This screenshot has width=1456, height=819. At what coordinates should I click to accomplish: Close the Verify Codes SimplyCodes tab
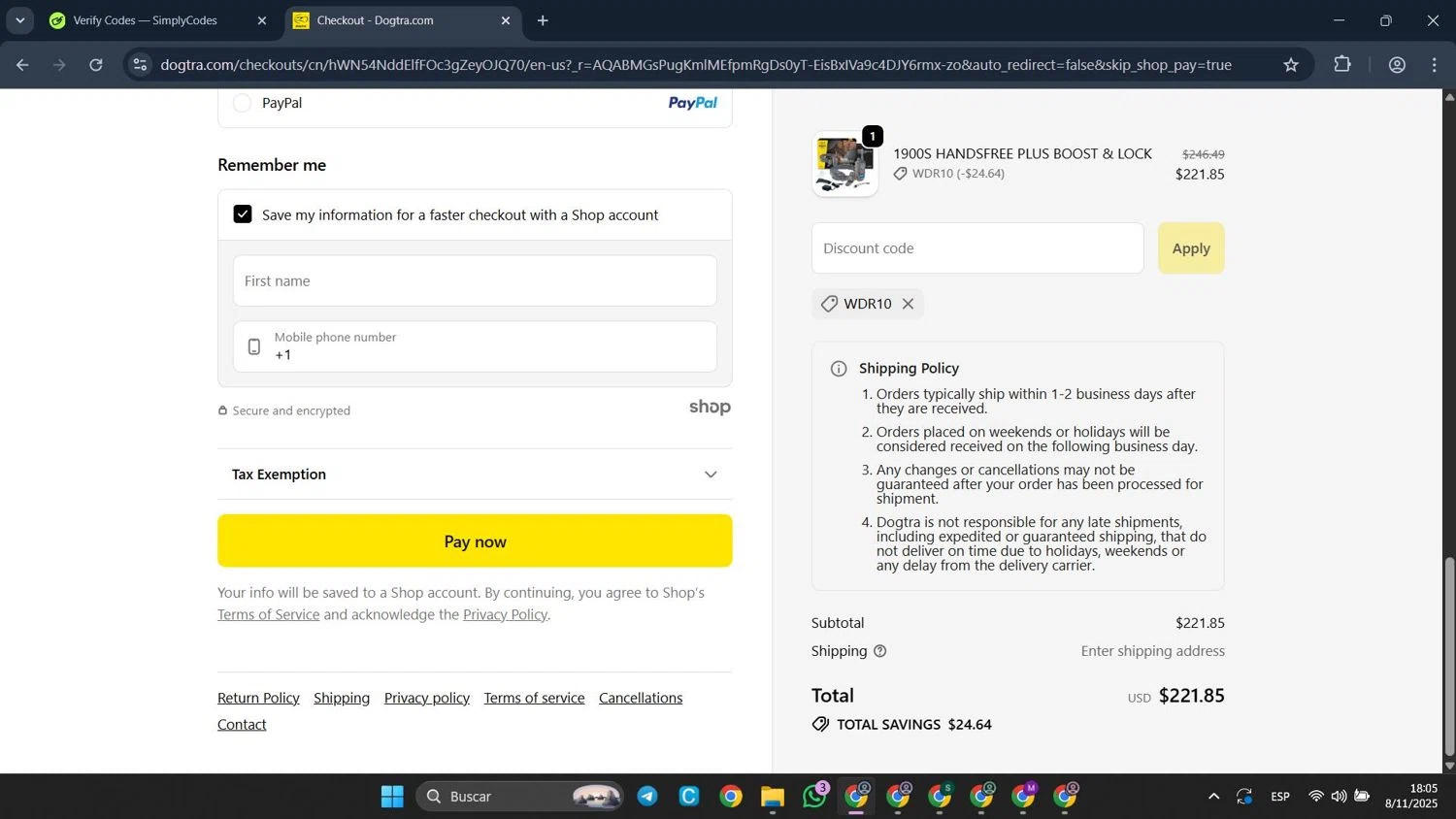pos(262,20)
